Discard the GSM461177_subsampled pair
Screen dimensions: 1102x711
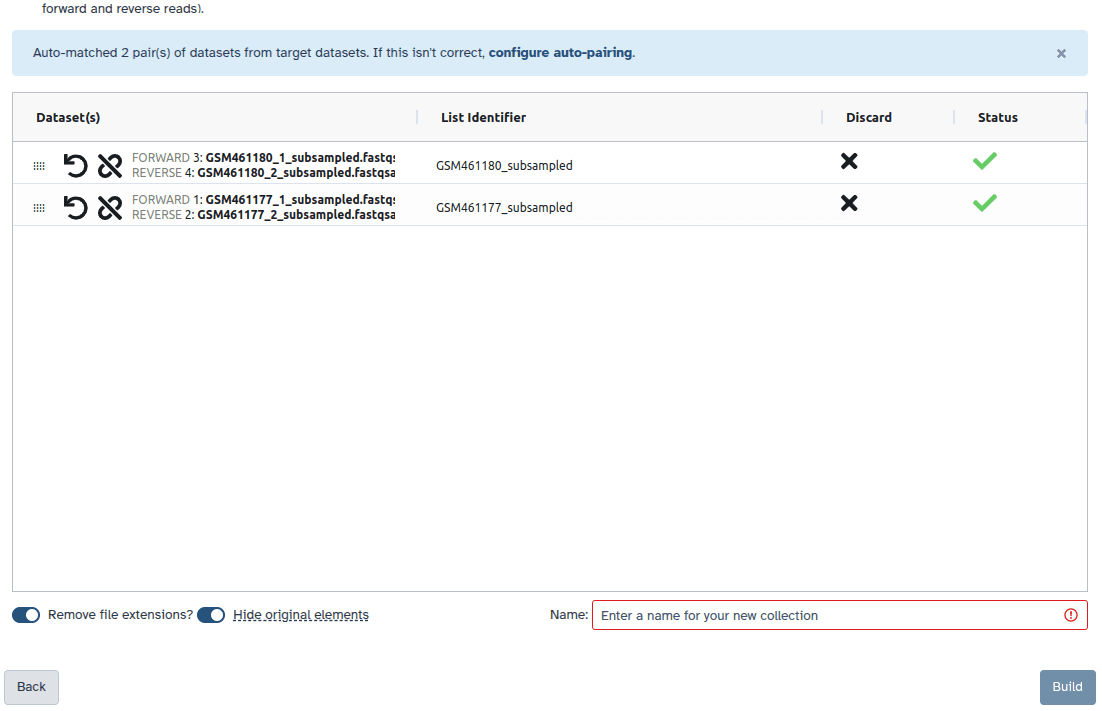[849, 203]
